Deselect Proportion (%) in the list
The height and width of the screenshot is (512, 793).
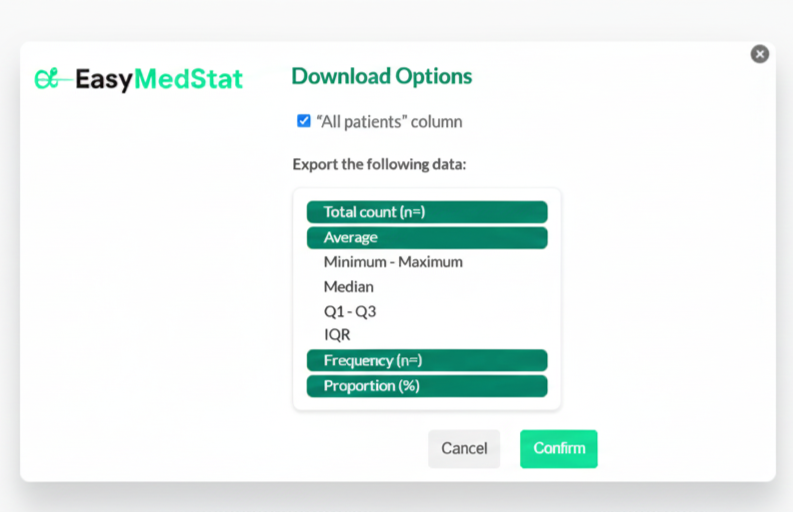427,386
